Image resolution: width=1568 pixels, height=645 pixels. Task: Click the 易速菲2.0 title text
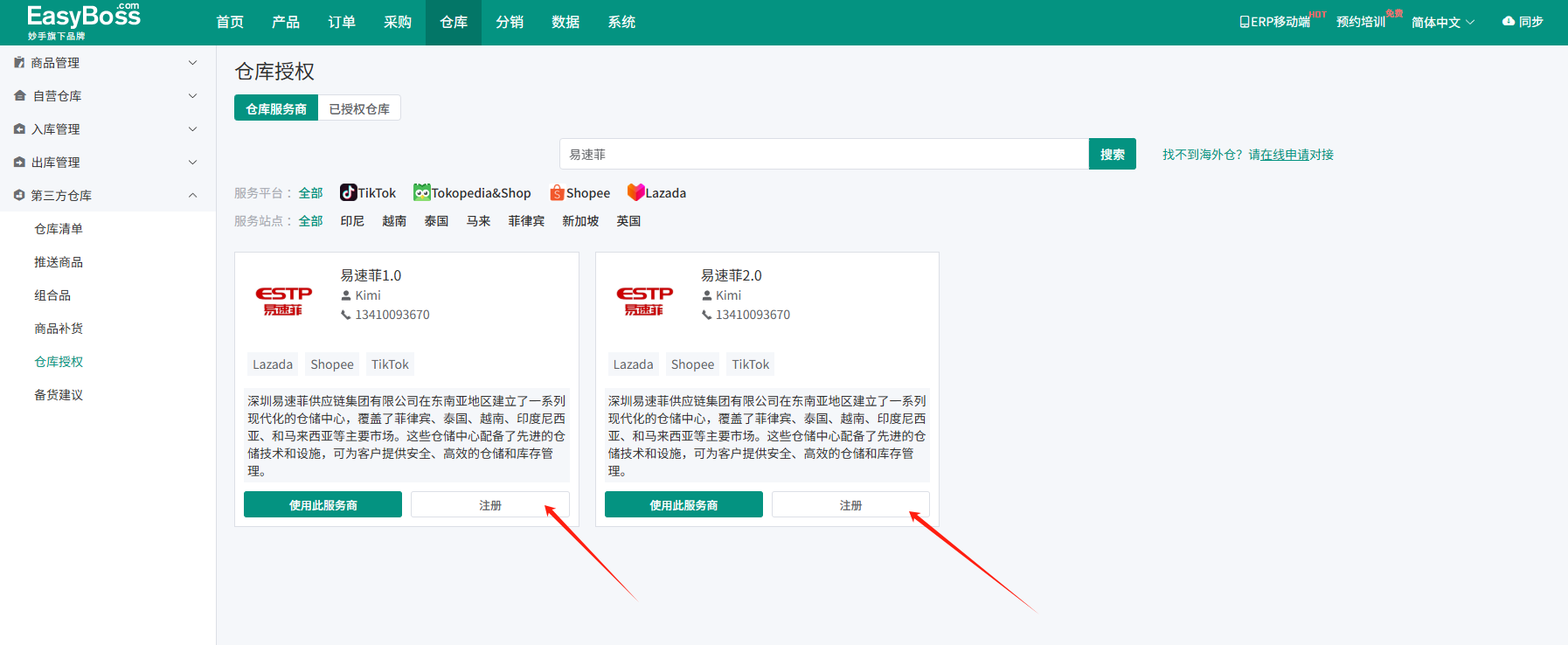732,275
